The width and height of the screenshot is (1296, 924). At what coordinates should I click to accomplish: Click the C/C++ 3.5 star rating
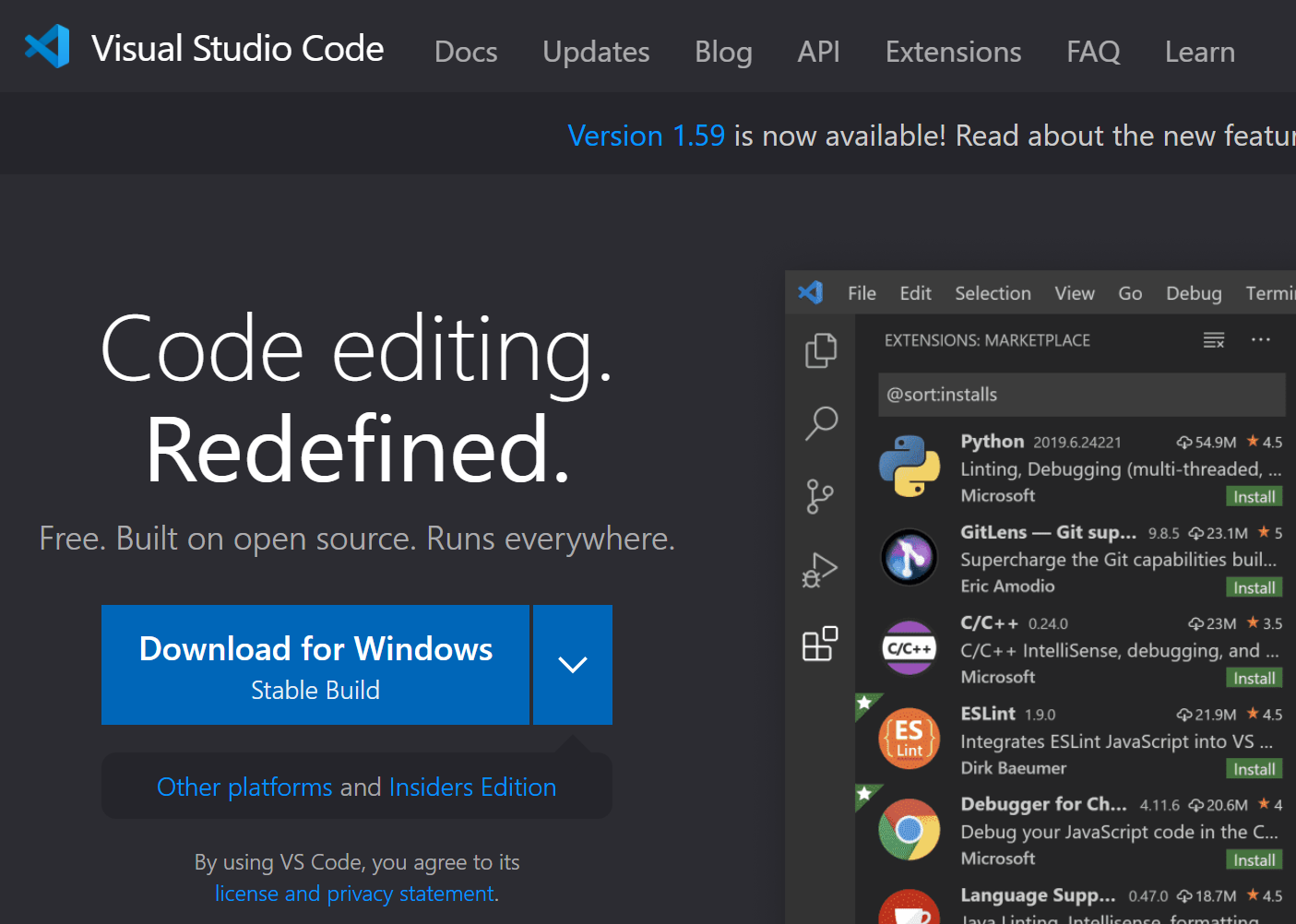click(1264, 623)
